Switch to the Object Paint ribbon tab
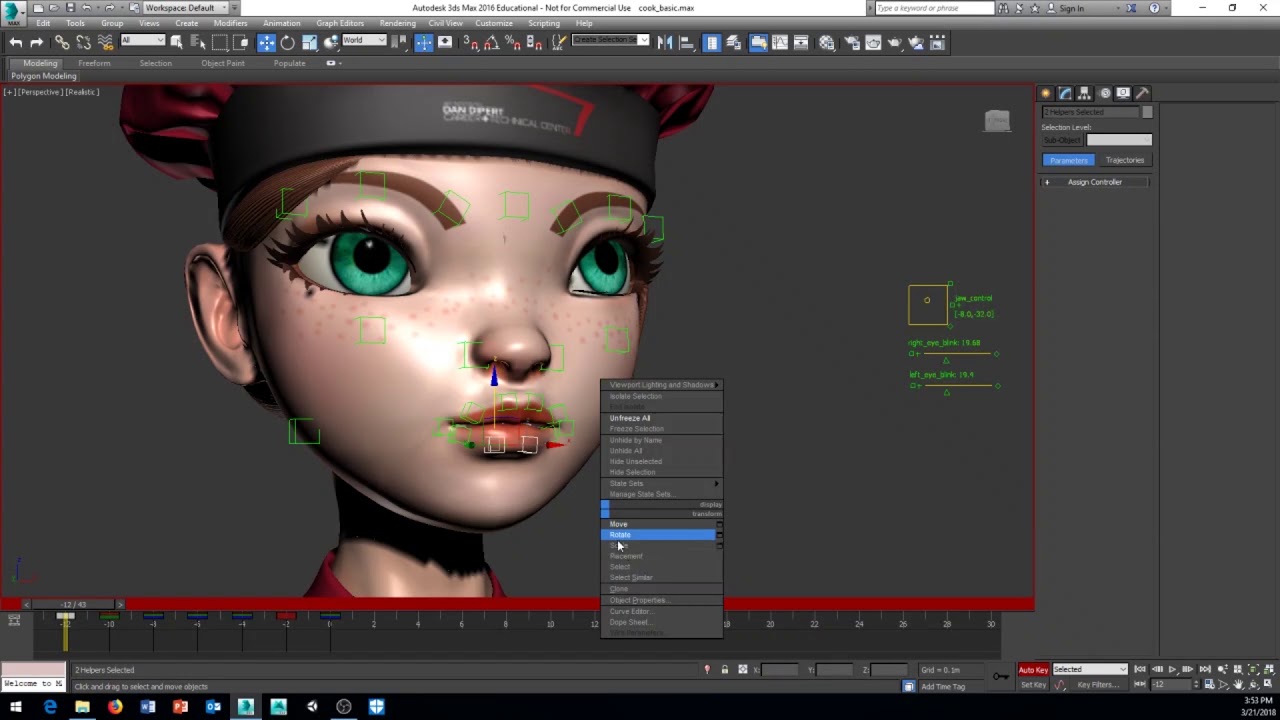 [x=222, y=63]
